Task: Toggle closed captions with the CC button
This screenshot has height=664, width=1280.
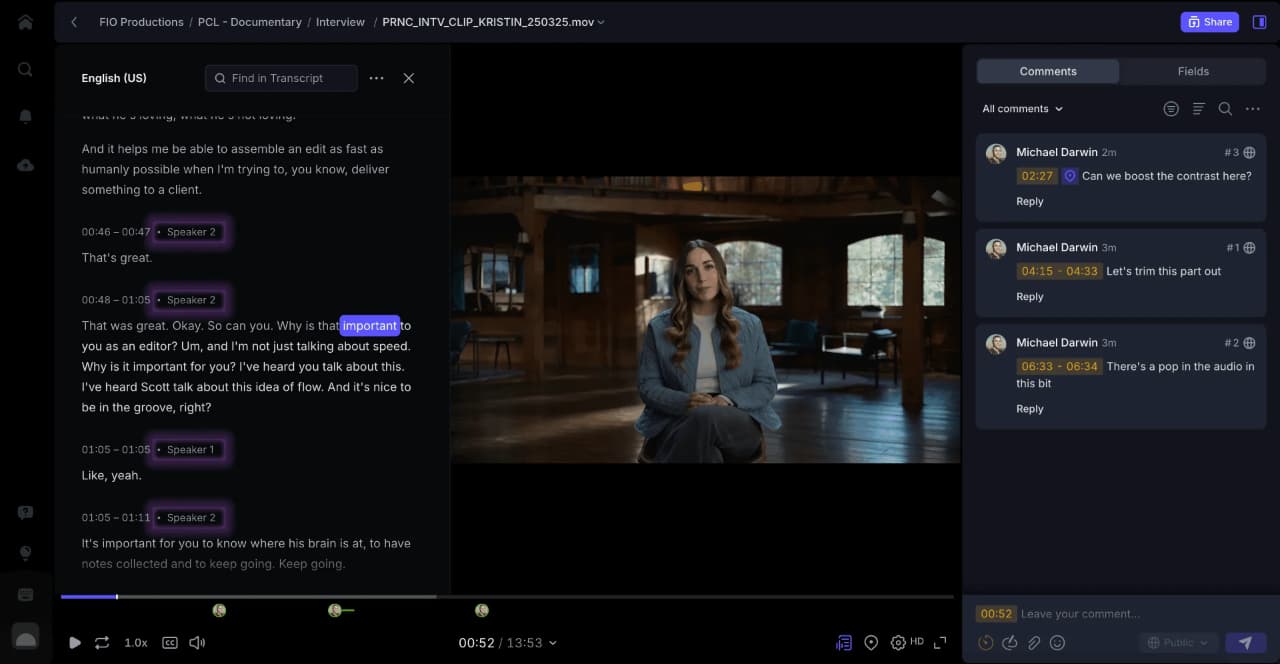Action: [170, 643]
